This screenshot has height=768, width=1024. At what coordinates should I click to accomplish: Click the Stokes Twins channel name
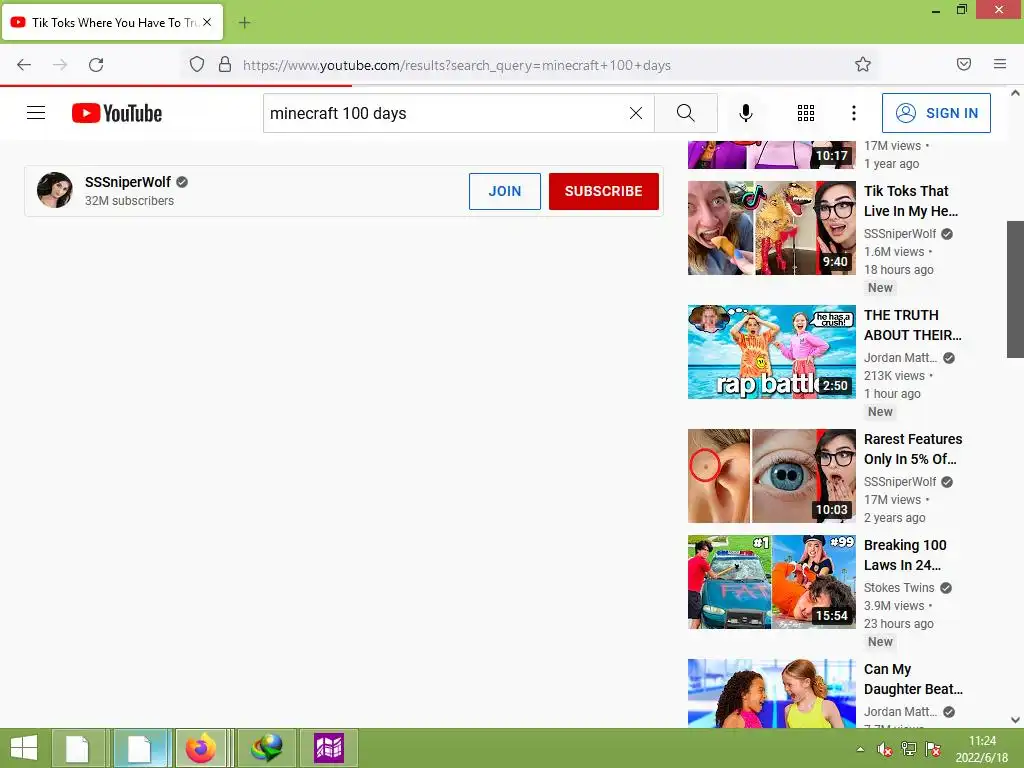[x=899, y=588]
